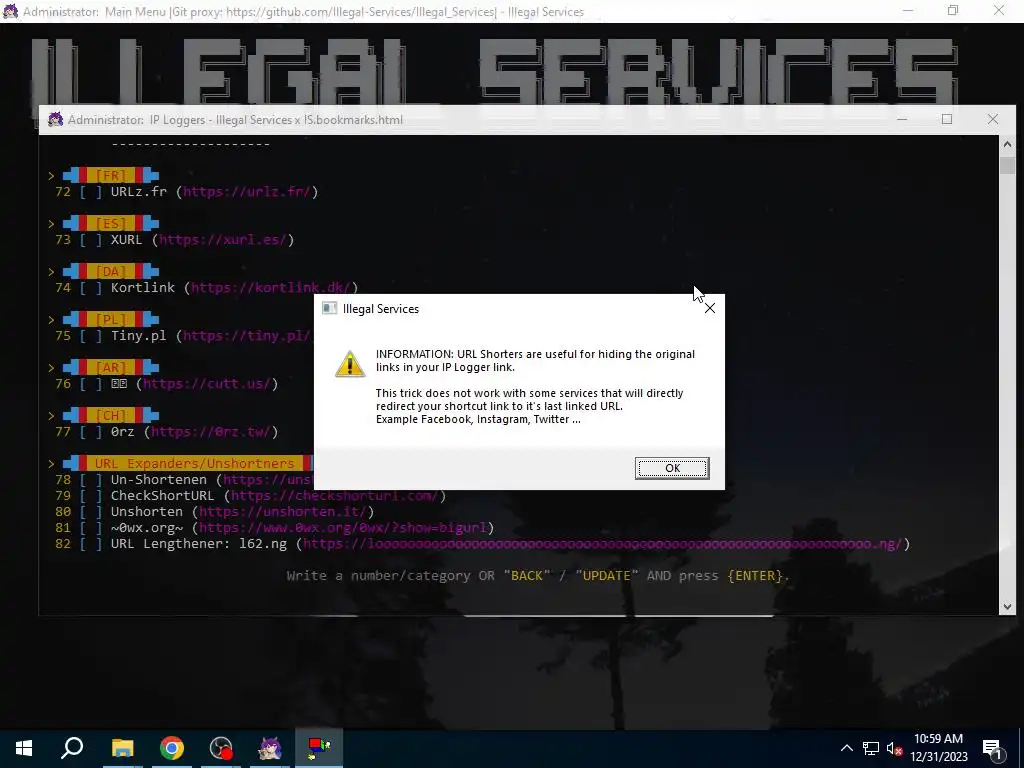This screenshot has width=1024, height=768.
Task: Open File Explorer from taskbar
Action: pyautogui.click(x=122, y=748)
